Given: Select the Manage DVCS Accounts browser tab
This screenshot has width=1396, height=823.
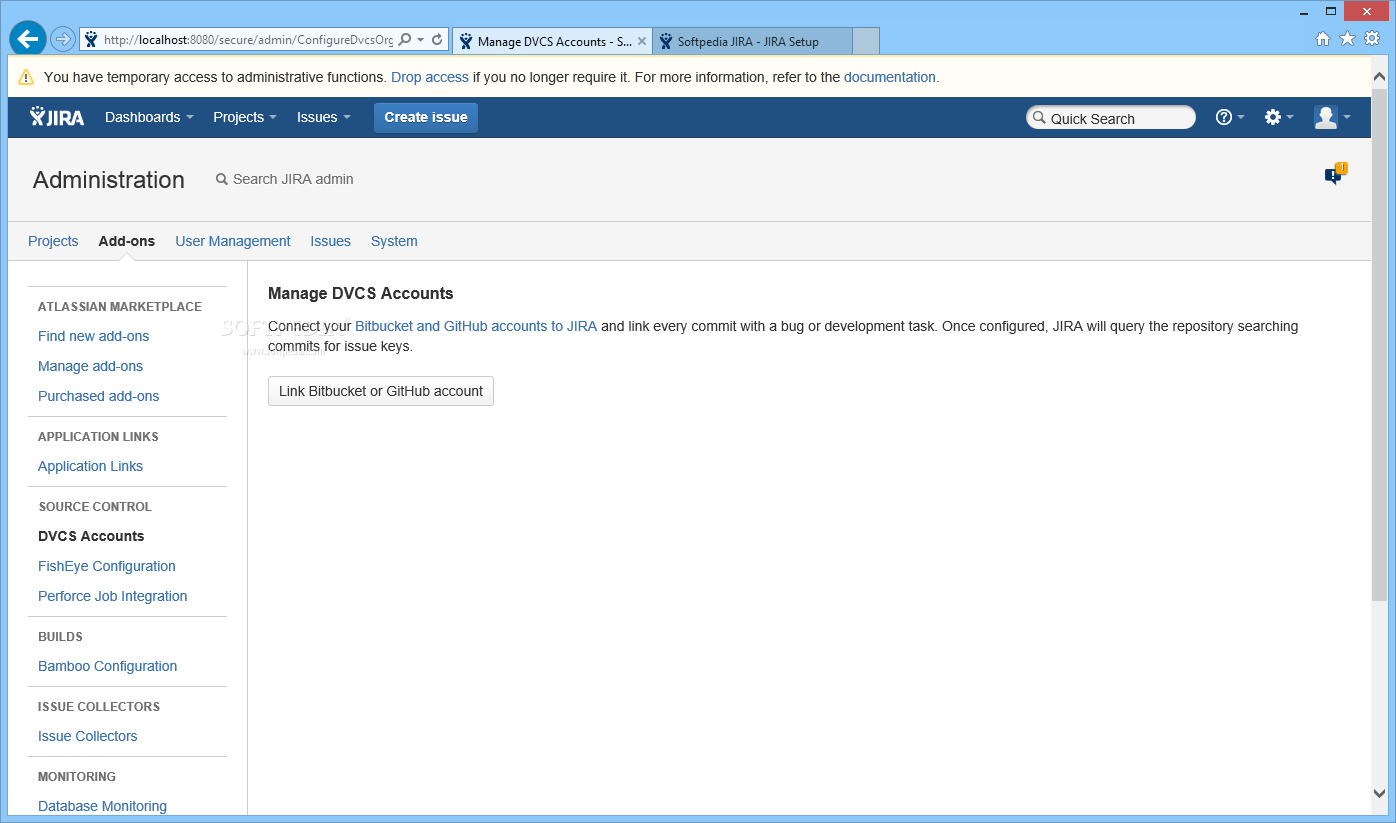Looking at the screenshot, I should (552, 41).
